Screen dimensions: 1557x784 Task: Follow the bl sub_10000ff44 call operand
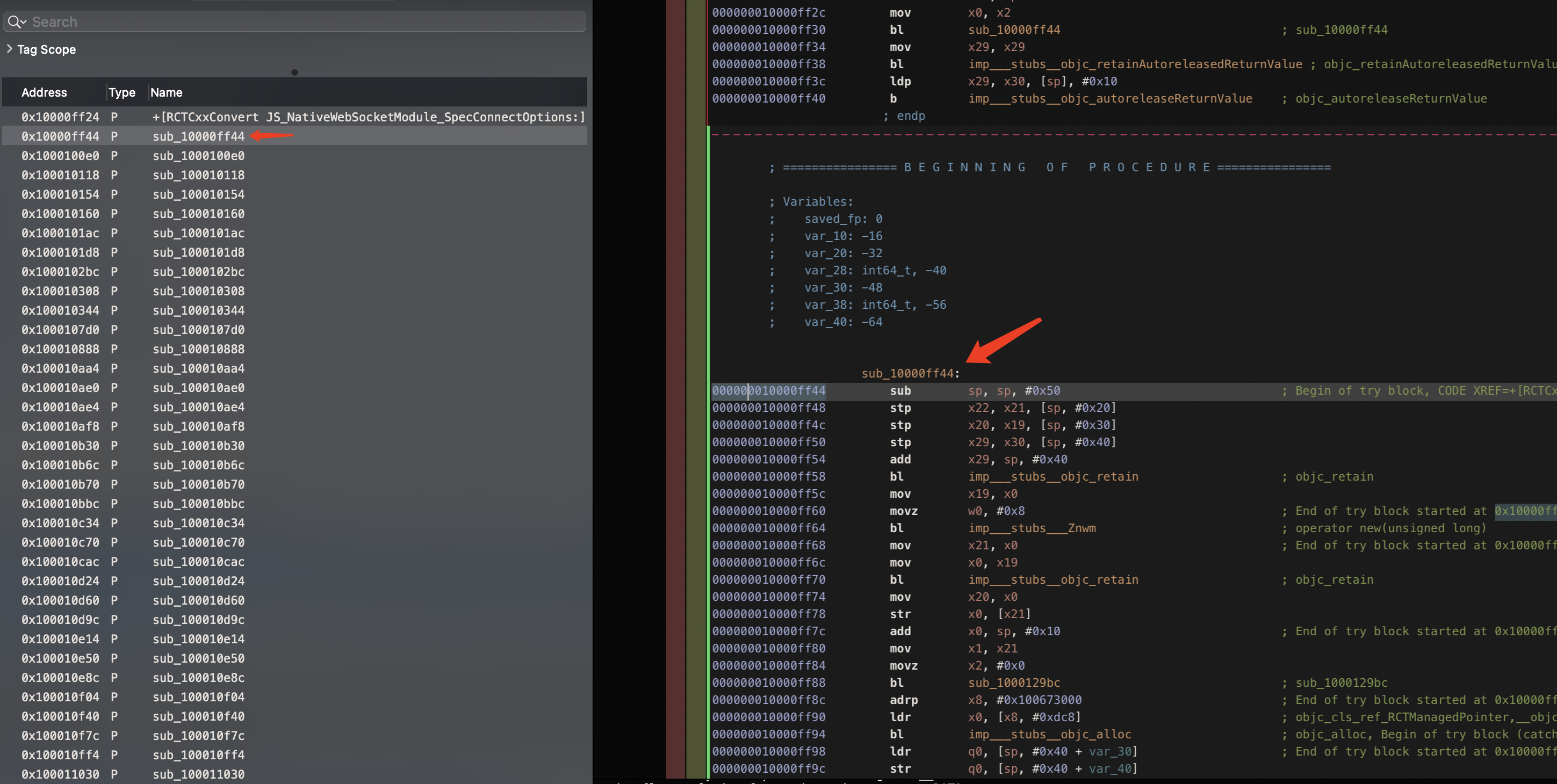pos(1014,30)
